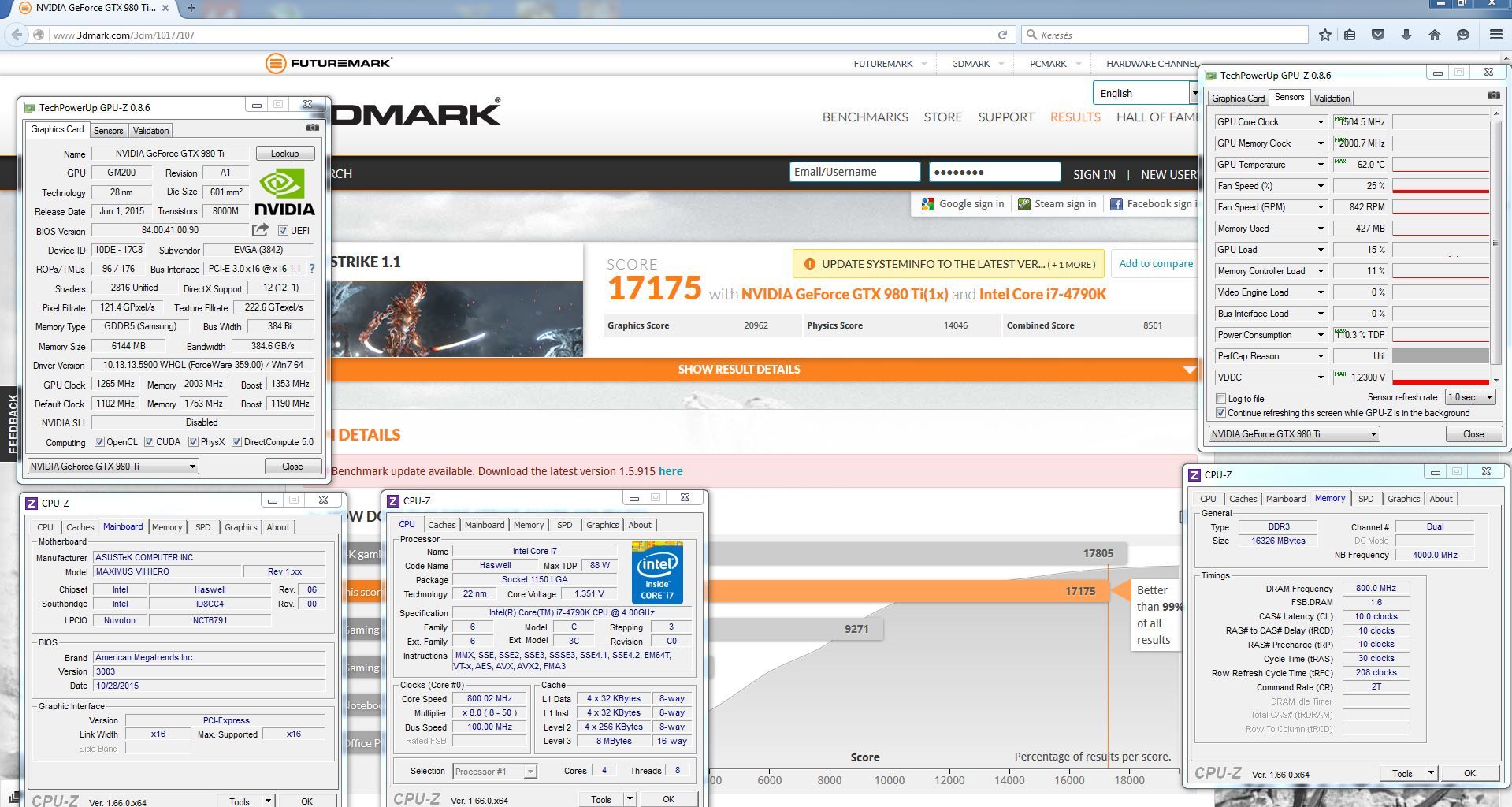Click the orange warning icon beside UPDATE SYSTEMINFO
Image resolution: width=1512 pixels, height=807 pixels.
point(809,264)
